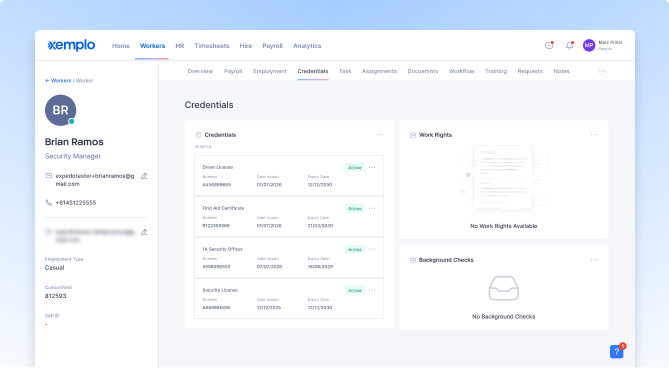Select the Credentials tab
669x368 pixels.
click(313, 71)
